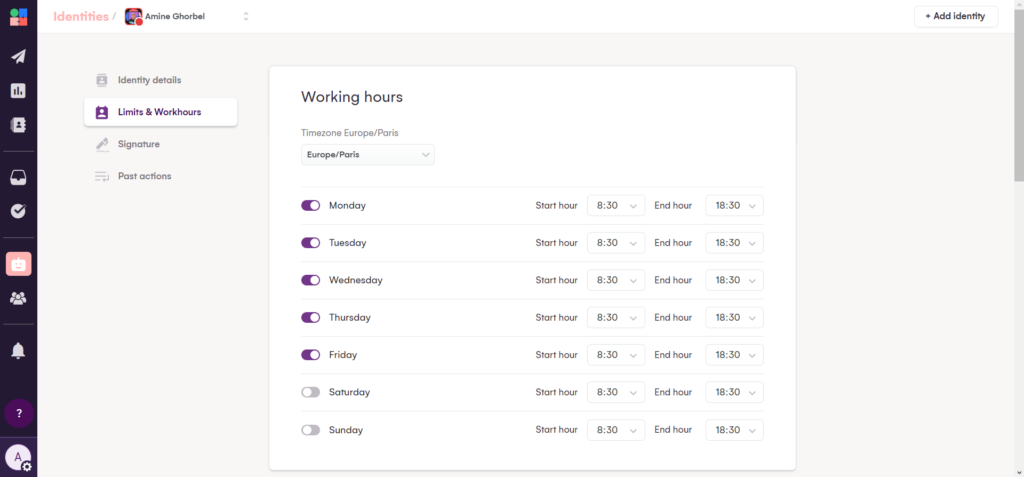This screenshot has height=477, width=1024.
Task: Go to the Signature section
Action: point(138,144)
